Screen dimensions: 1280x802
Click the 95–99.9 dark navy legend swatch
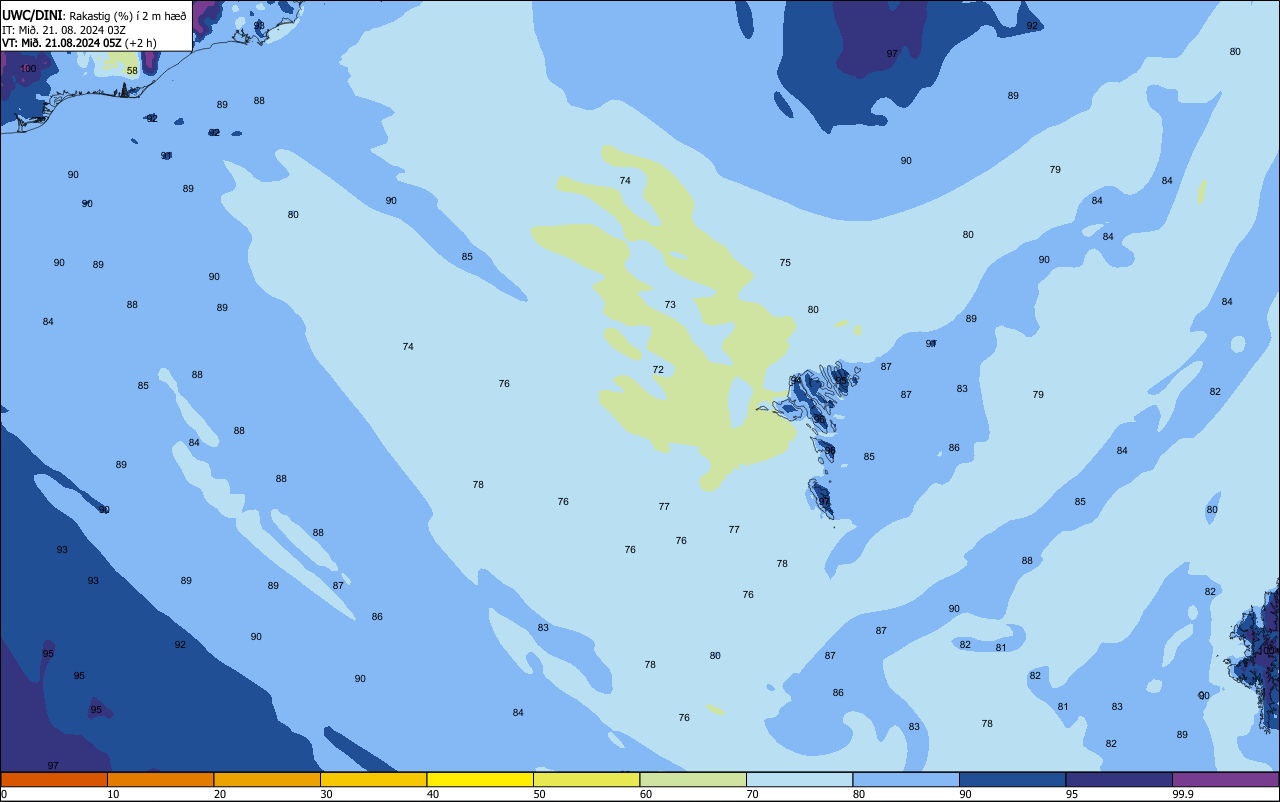[x=1119, y=779]
